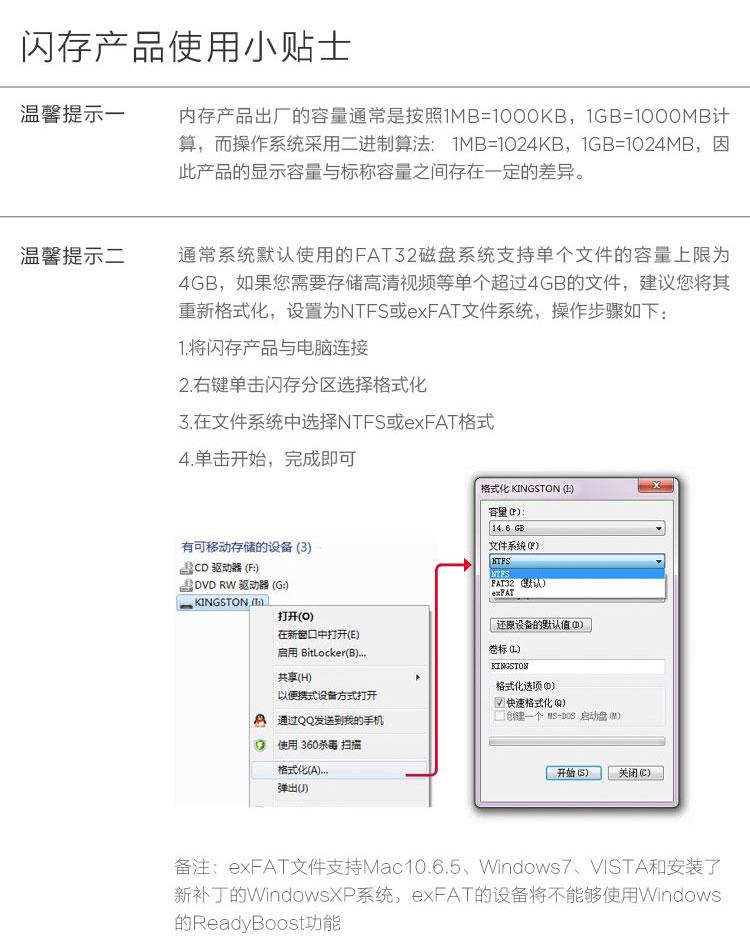This screenshot has height=942, width=750.
Task: Click the 关闭(C) button
Action: [635, 773]
